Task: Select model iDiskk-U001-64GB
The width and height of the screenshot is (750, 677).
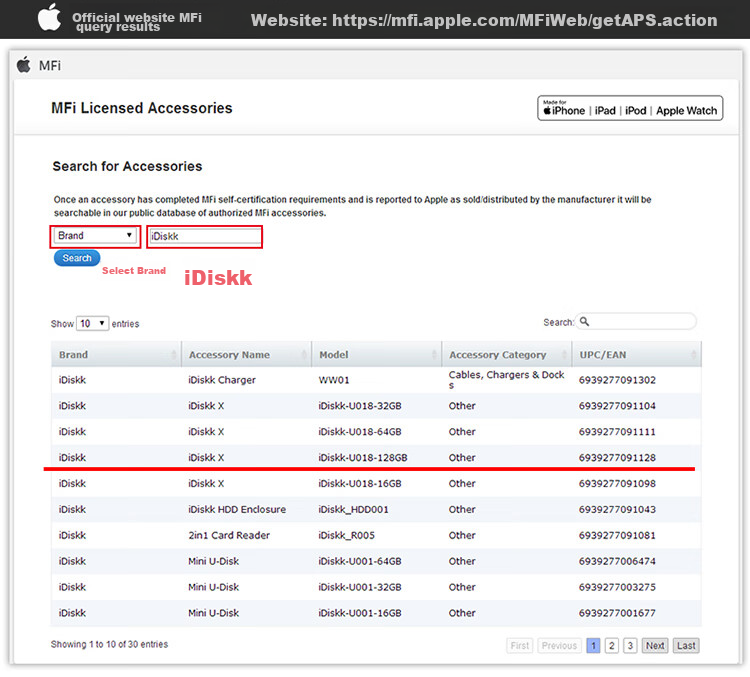Action: pyautogui.click(x=360, y=561)
